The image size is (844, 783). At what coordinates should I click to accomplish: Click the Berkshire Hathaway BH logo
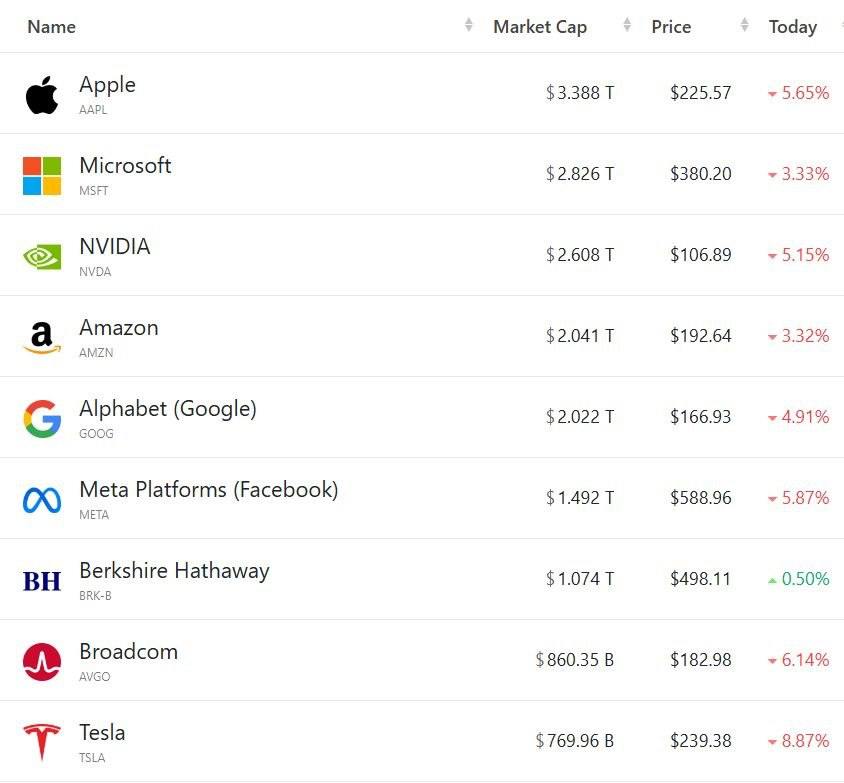[x=42, y=580]
